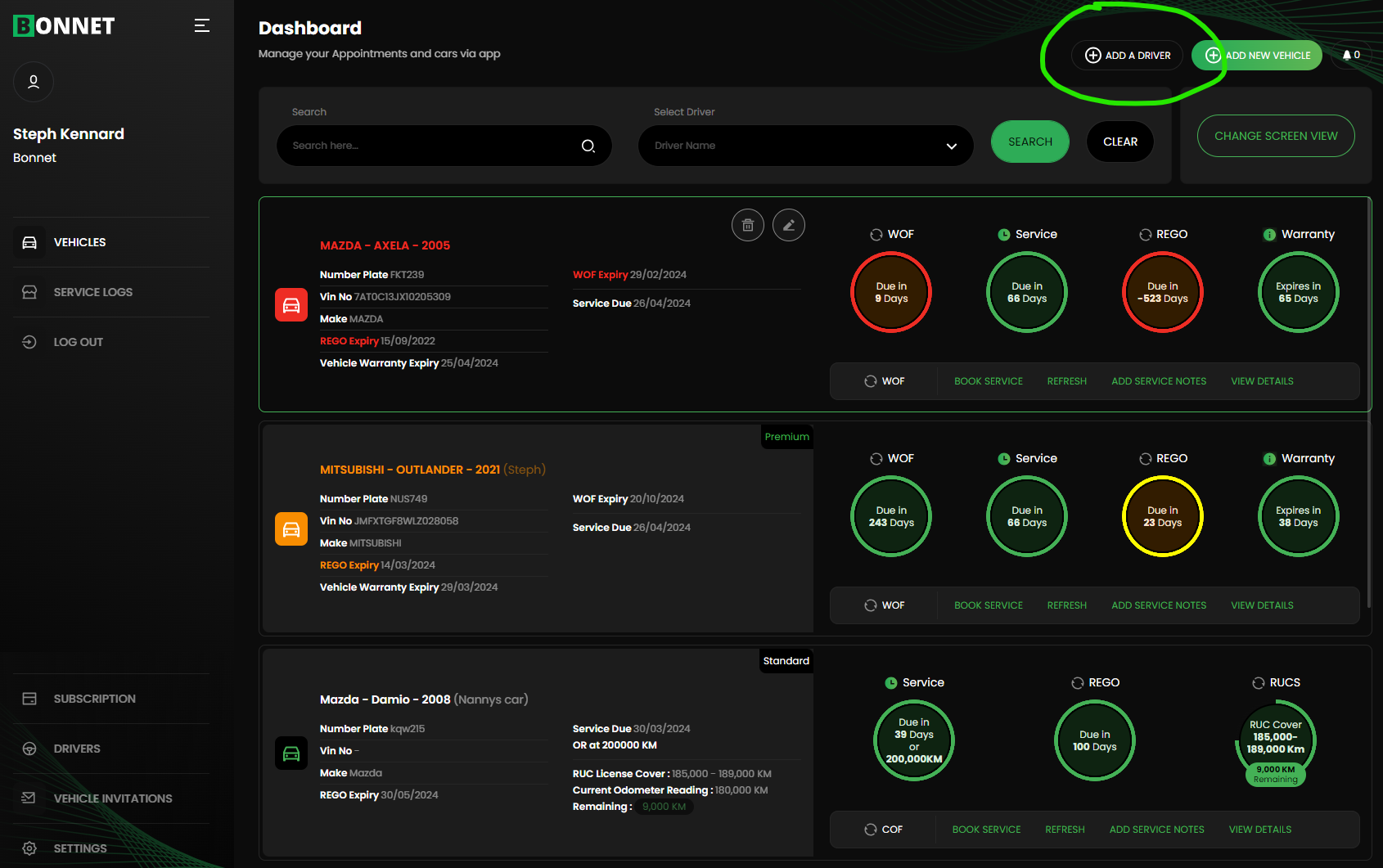Click the vehicle list vertical scrollbar
Screen dimensions: 1383x868
1369,401
